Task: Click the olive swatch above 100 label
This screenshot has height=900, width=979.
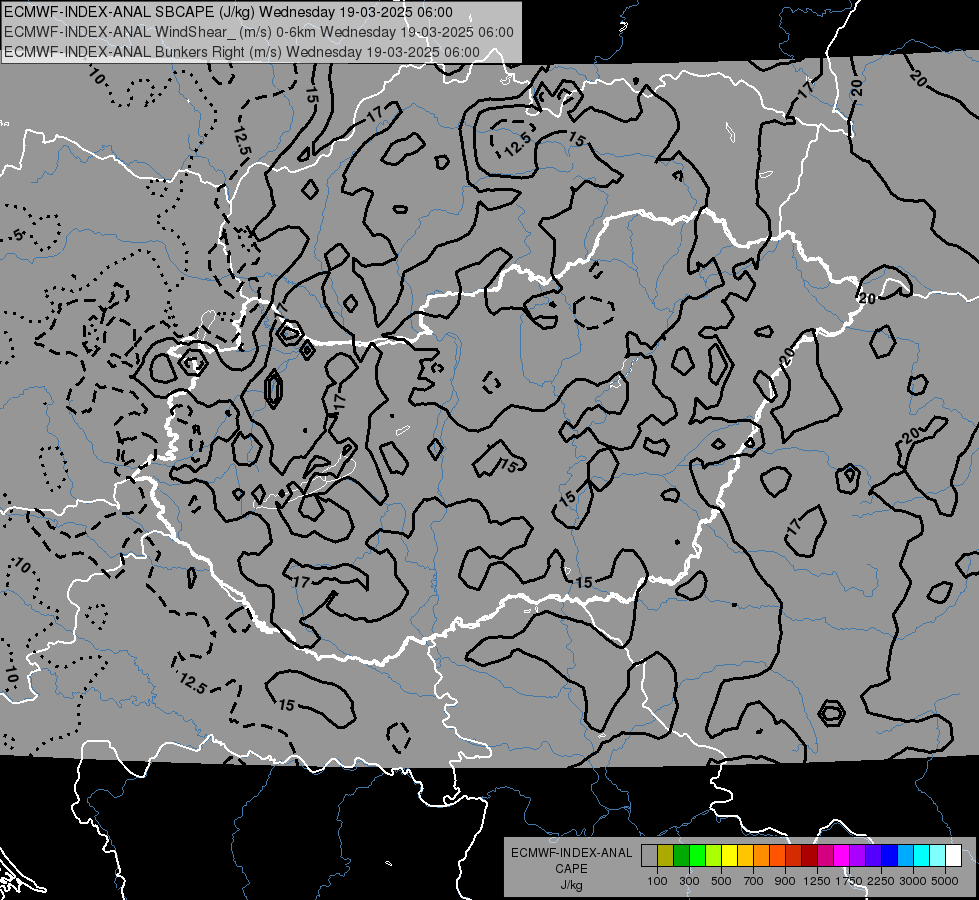Action: tap(666, 856)
